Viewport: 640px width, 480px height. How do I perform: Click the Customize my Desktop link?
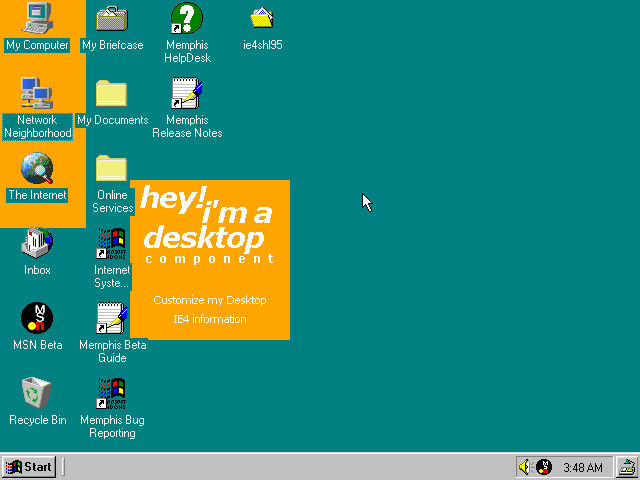tap(210, 300)
